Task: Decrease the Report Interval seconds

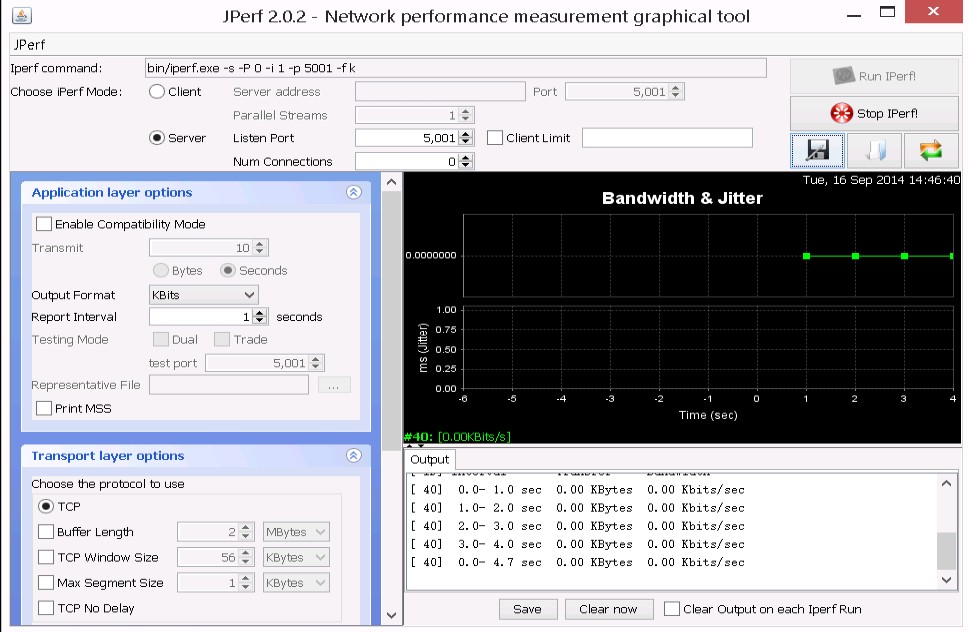Action: [x=260, y=321]
